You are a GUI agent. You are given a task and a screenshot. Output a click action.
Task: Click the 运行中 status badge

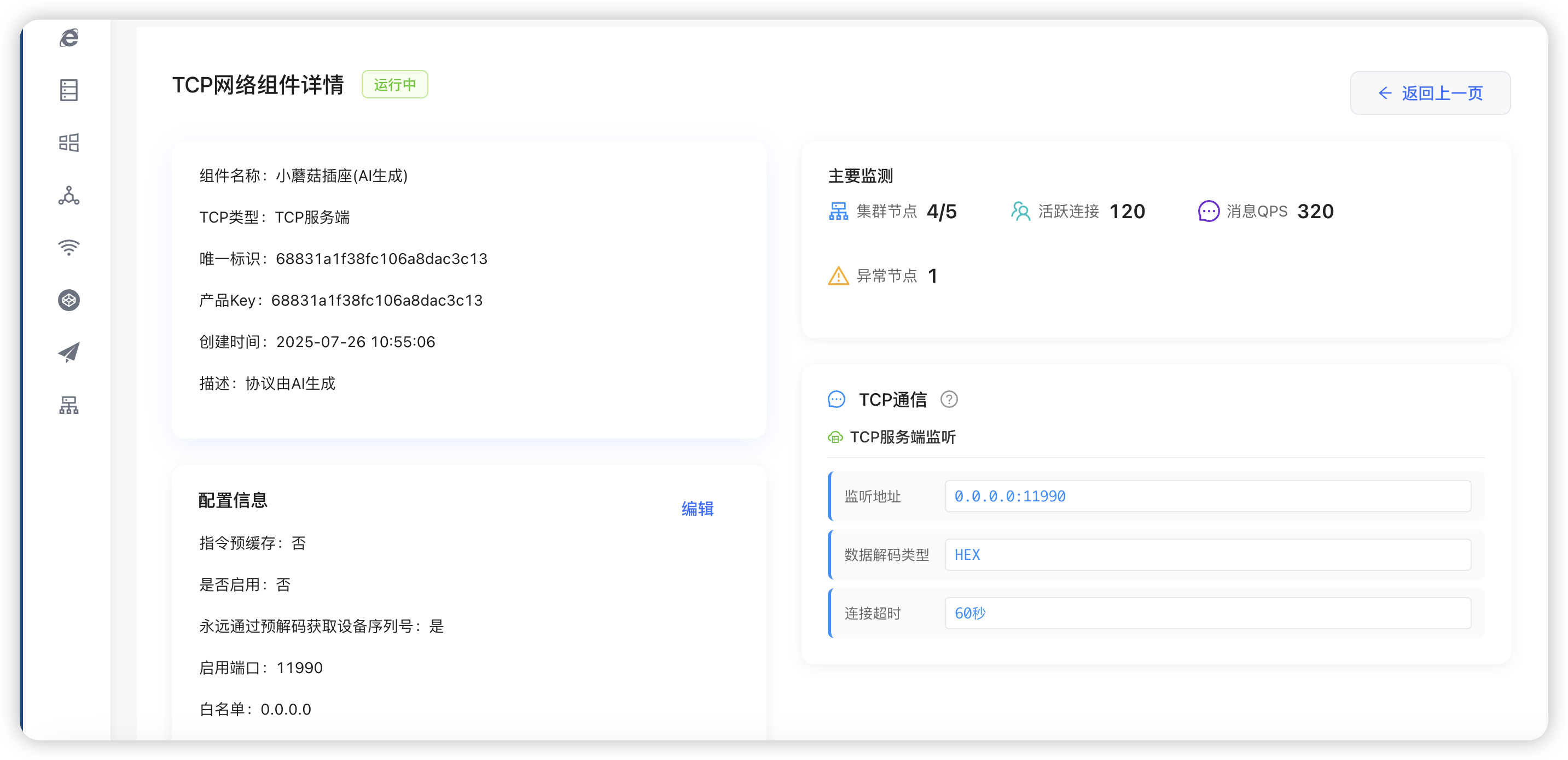(x=394, y=84)
